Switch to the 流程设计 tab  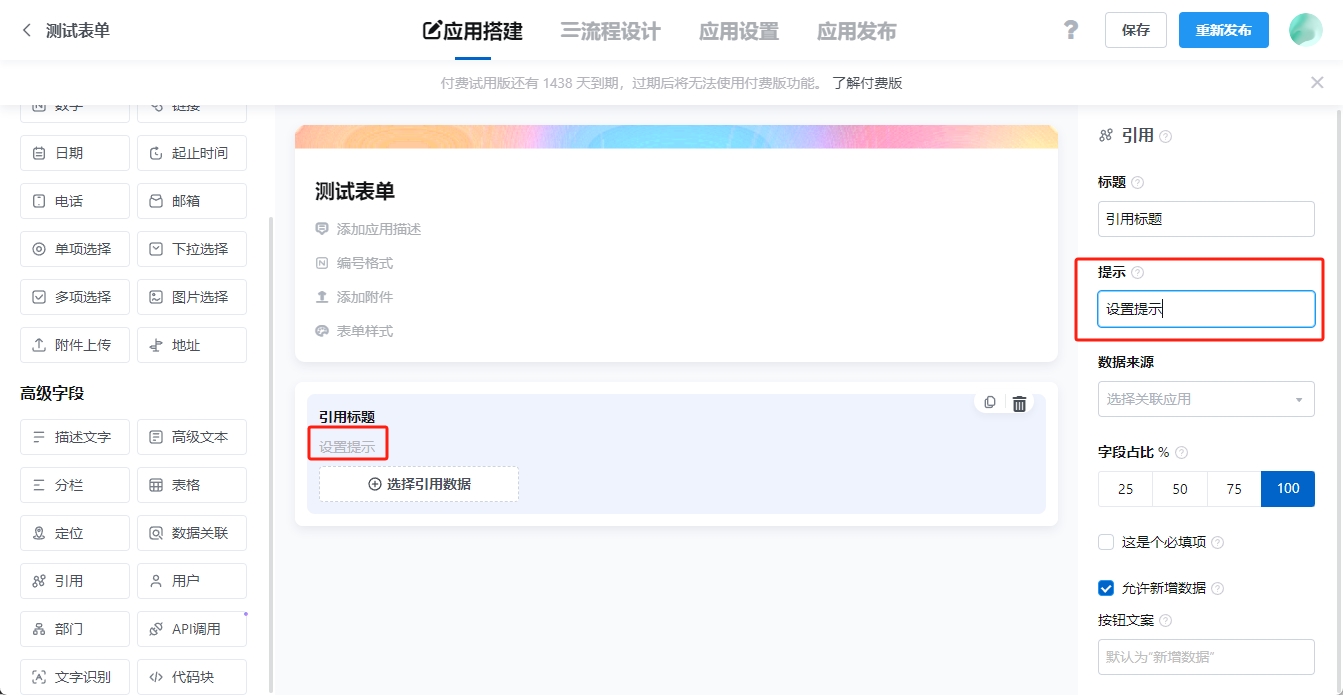(x=610, y=31)
